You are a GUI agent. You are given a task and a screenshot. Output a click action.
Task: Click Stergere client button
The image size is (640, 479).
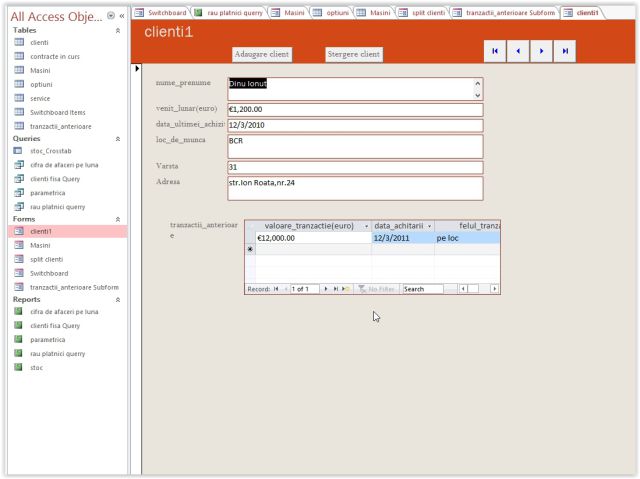pyautogui.click(x=354, y=54)
